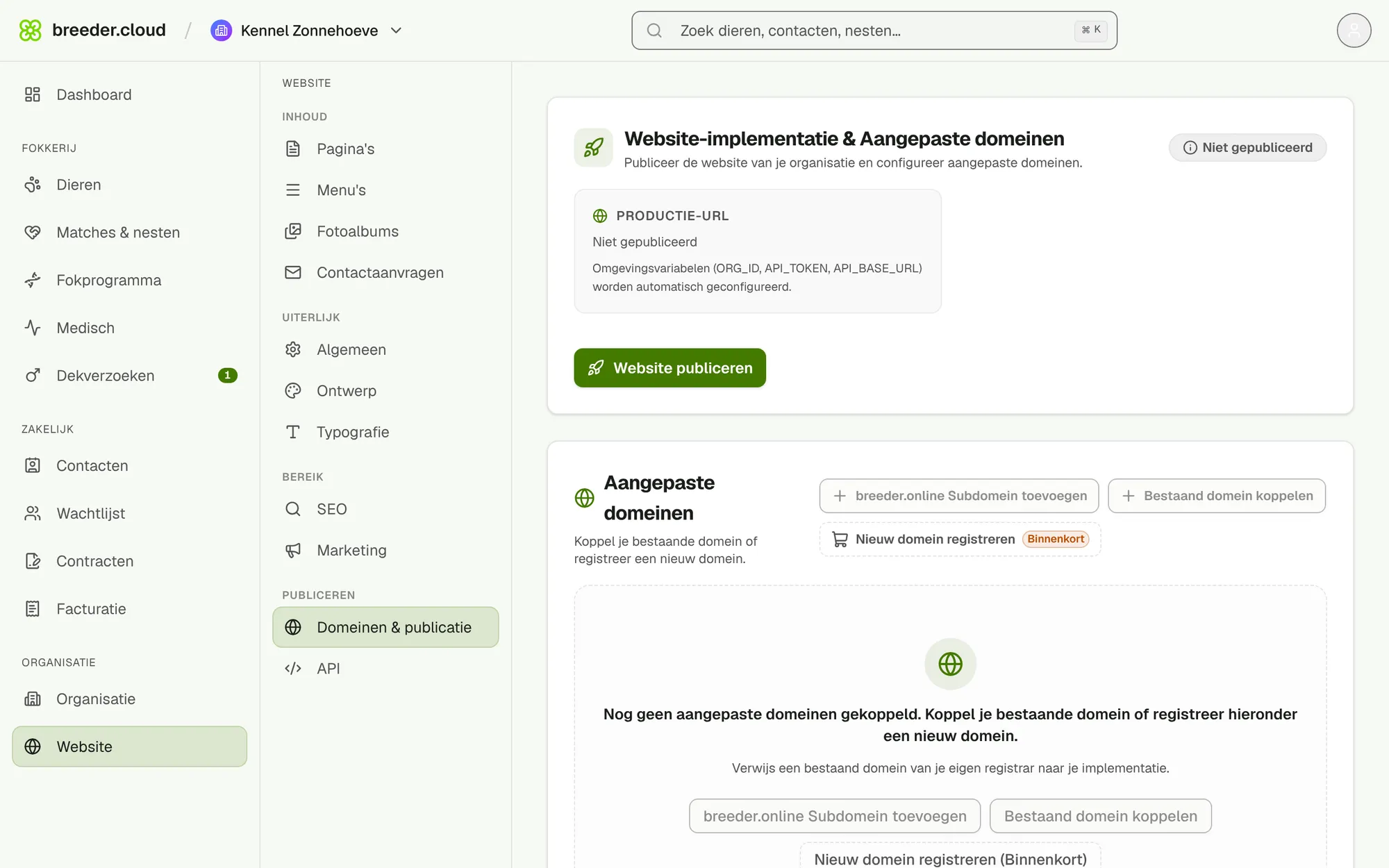Click the Typografie letter T icon
The height and width of the screenshot is (868, 1389).
(293, 432)
